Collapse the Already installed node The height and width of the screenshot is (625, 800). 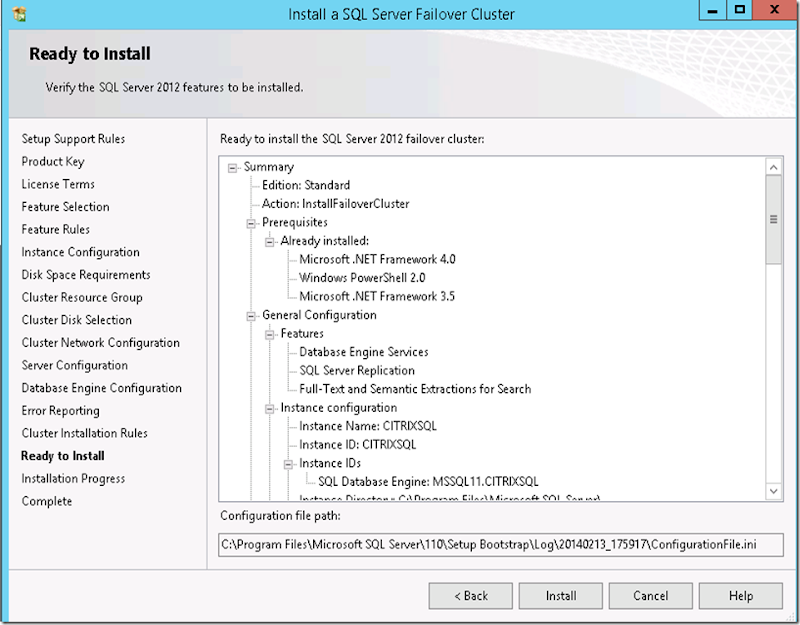coord(270,242)
